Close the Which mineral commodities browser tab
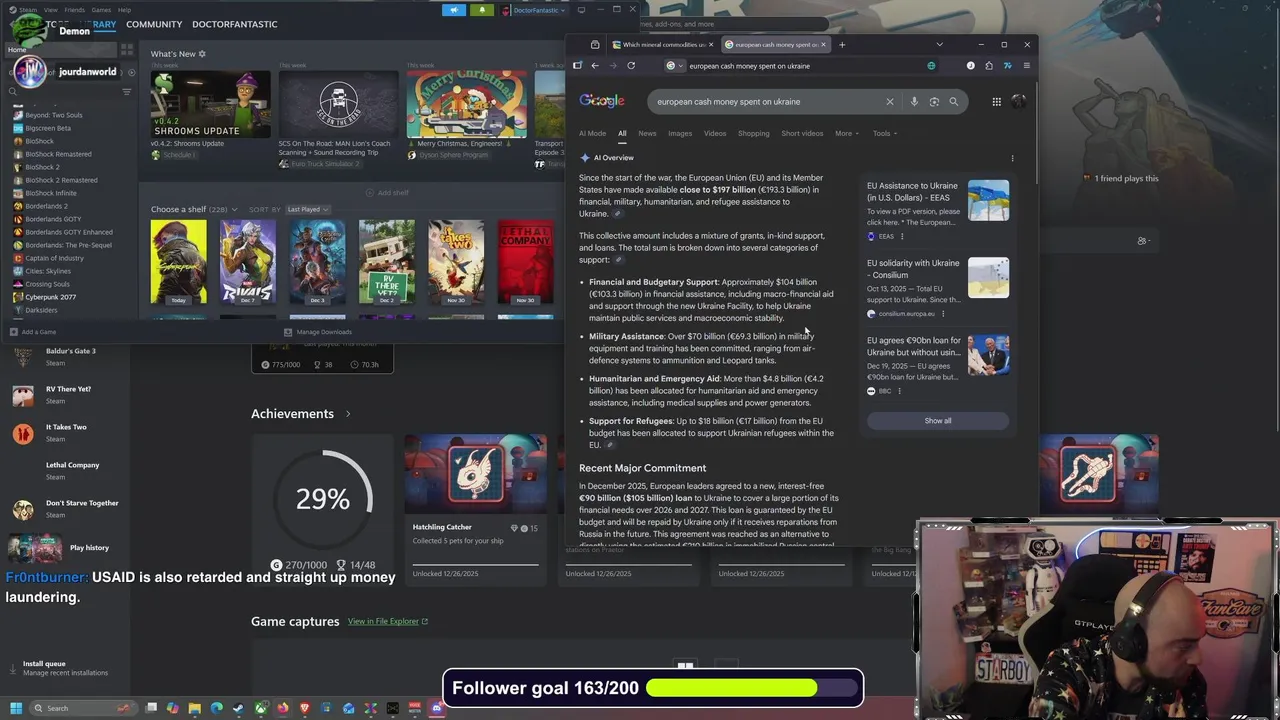Screen dimensions: 1280x720 711,45
